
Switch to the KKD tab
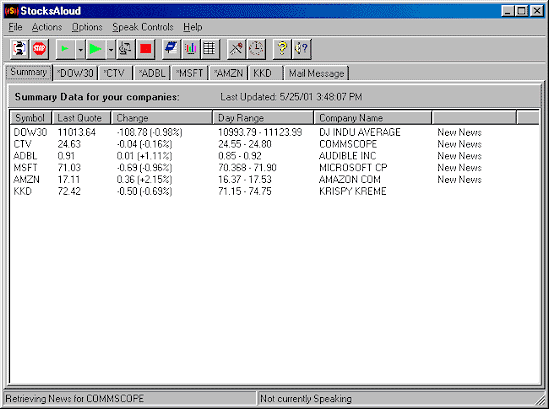266,73
